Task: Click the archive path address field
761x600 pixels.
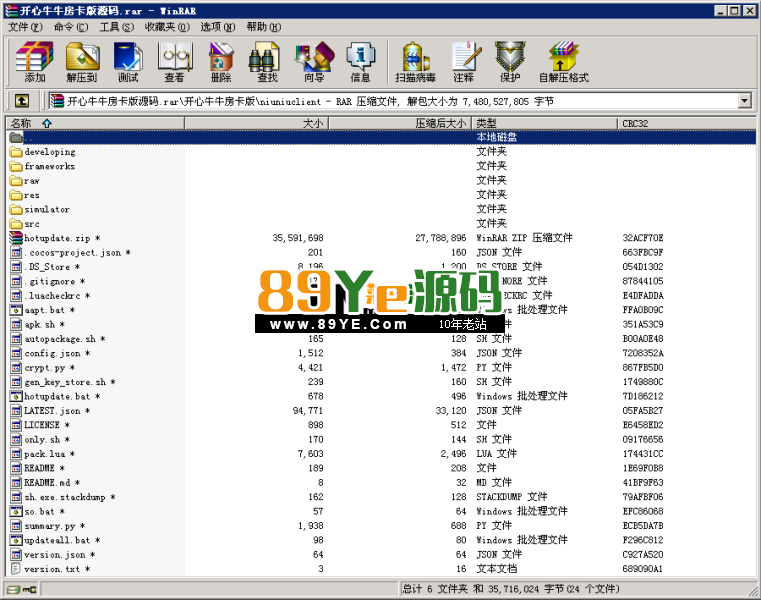Action: [x=393, y=101]
